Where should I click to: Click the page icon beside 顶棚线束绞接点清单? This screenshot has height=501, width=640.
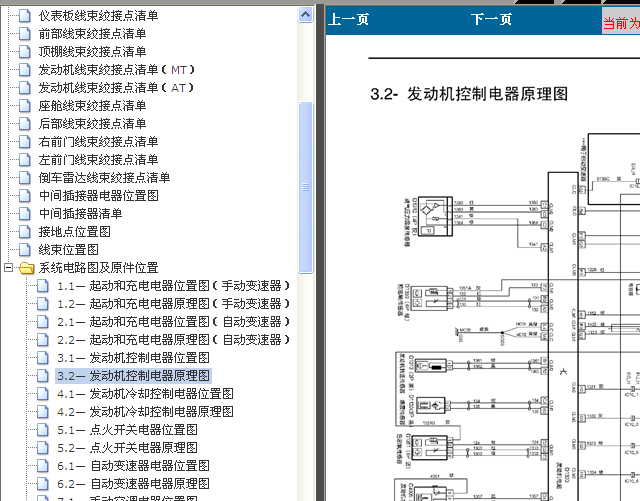[x=24, y=52]
